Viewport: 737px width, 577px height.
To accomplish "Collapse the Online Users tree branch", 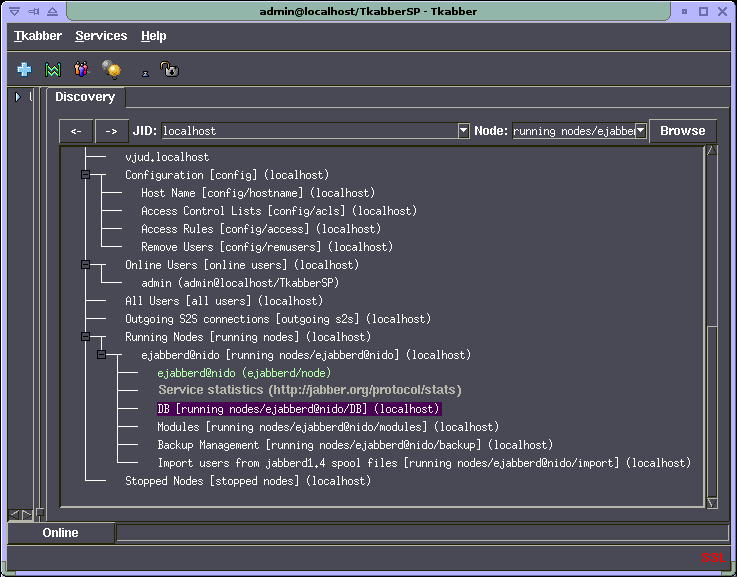I will (x=85, y=265).
